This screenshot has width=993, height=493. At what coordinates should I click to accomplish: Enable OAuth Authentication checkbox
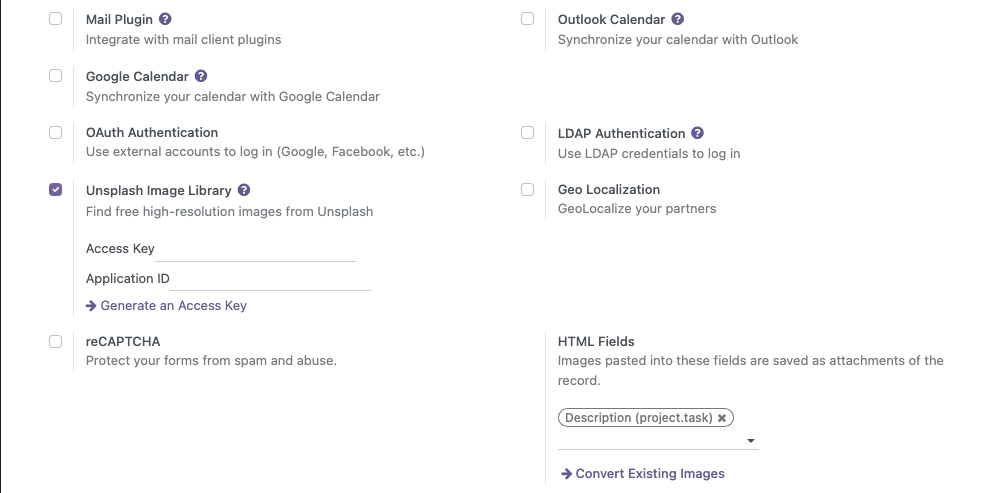coord(56,132)
